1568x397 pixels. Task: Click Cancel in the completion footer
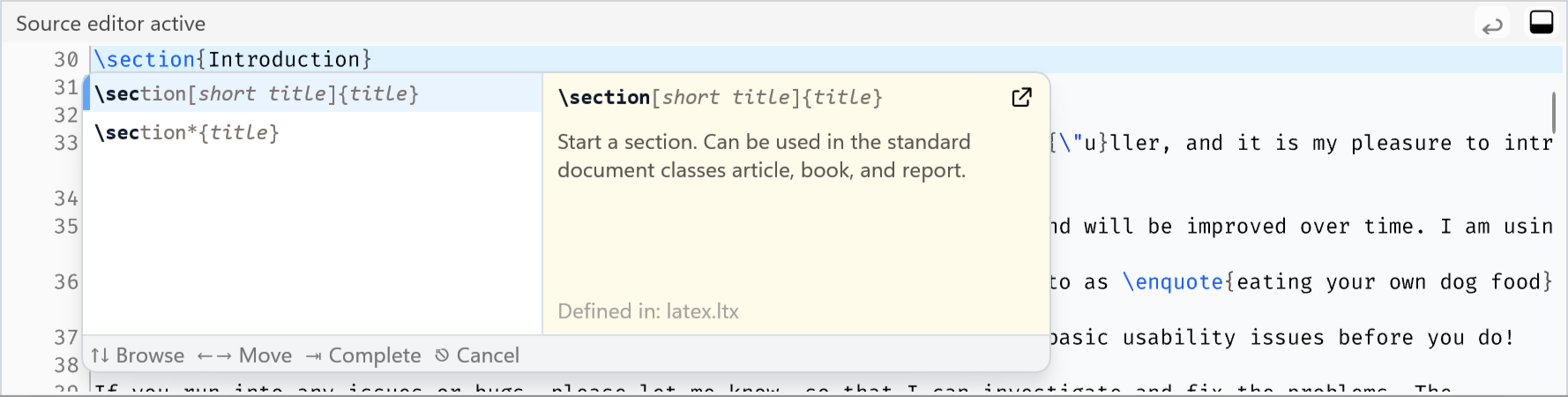click(477, 356)
